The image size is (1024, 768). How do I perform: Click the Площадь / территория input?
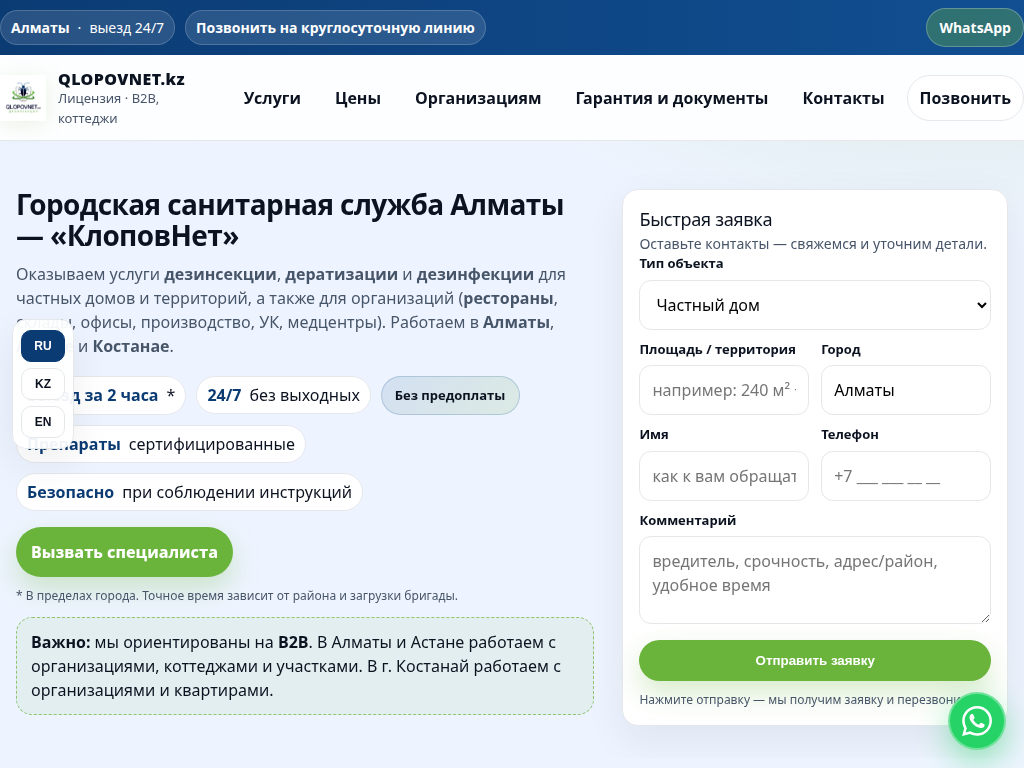(723, 390)
